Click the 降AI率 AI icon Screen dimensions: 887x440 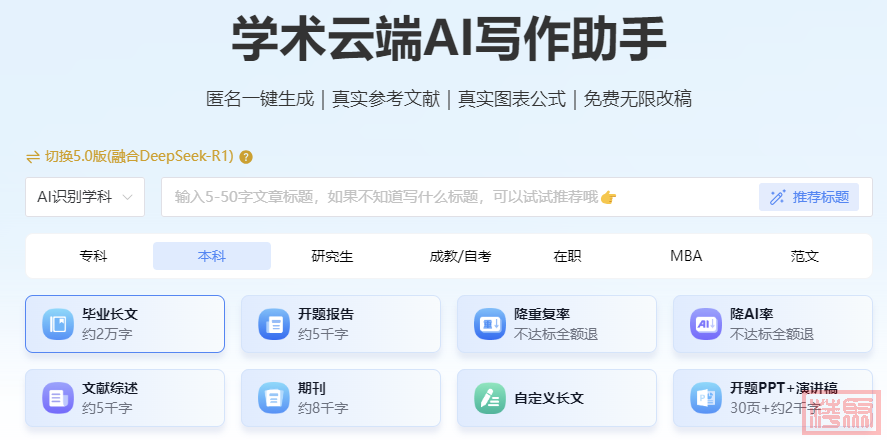pos(706,324)
